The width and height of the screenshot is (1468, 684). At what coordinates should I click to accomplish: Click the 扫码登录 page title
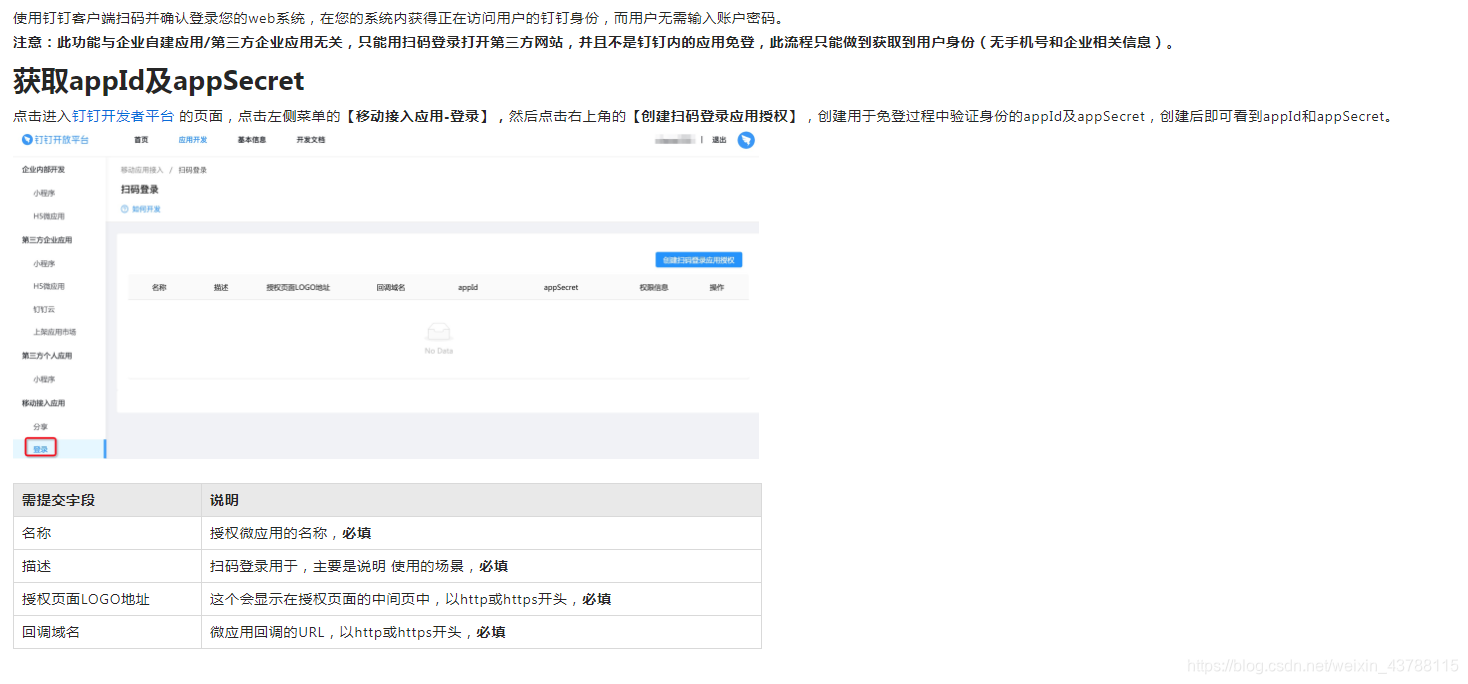[140, 189]
